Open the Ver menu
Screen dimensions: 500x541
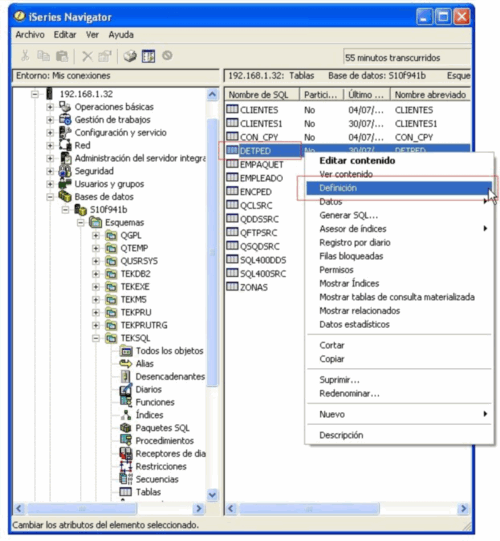92,35
